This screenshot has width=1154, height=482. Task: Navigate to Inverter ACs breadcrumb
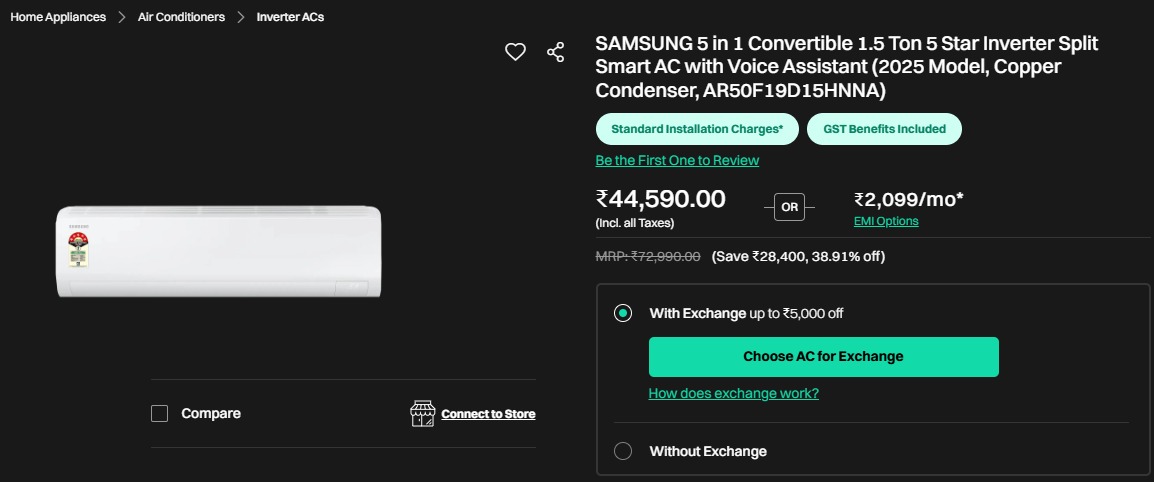pyautogui.click(x=290, y=17)
